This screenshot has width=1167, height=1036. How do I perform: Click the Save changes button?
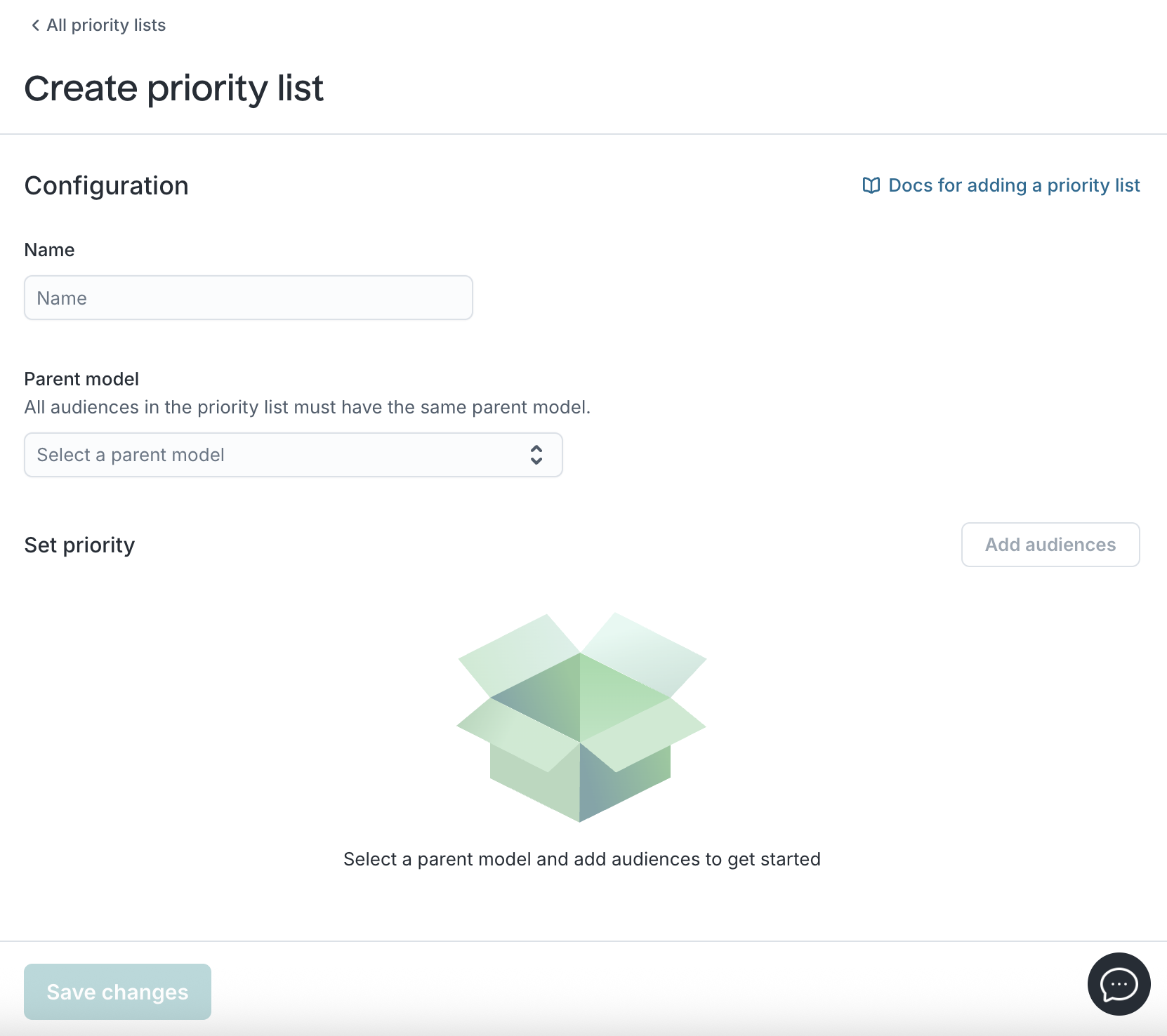click(x=117, y=991)
